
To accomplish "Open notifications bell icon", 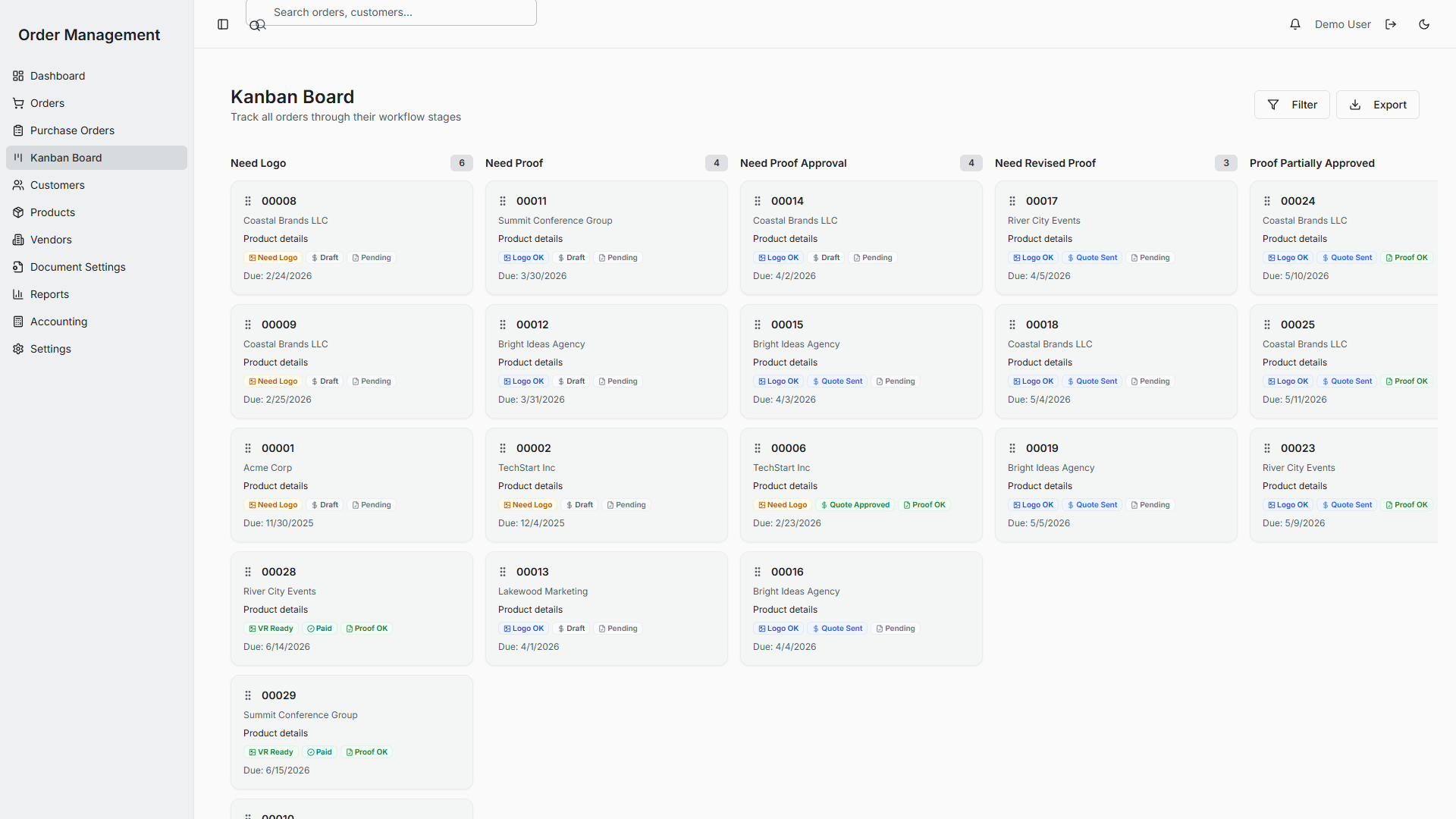I will click(x=1295, y=24).
